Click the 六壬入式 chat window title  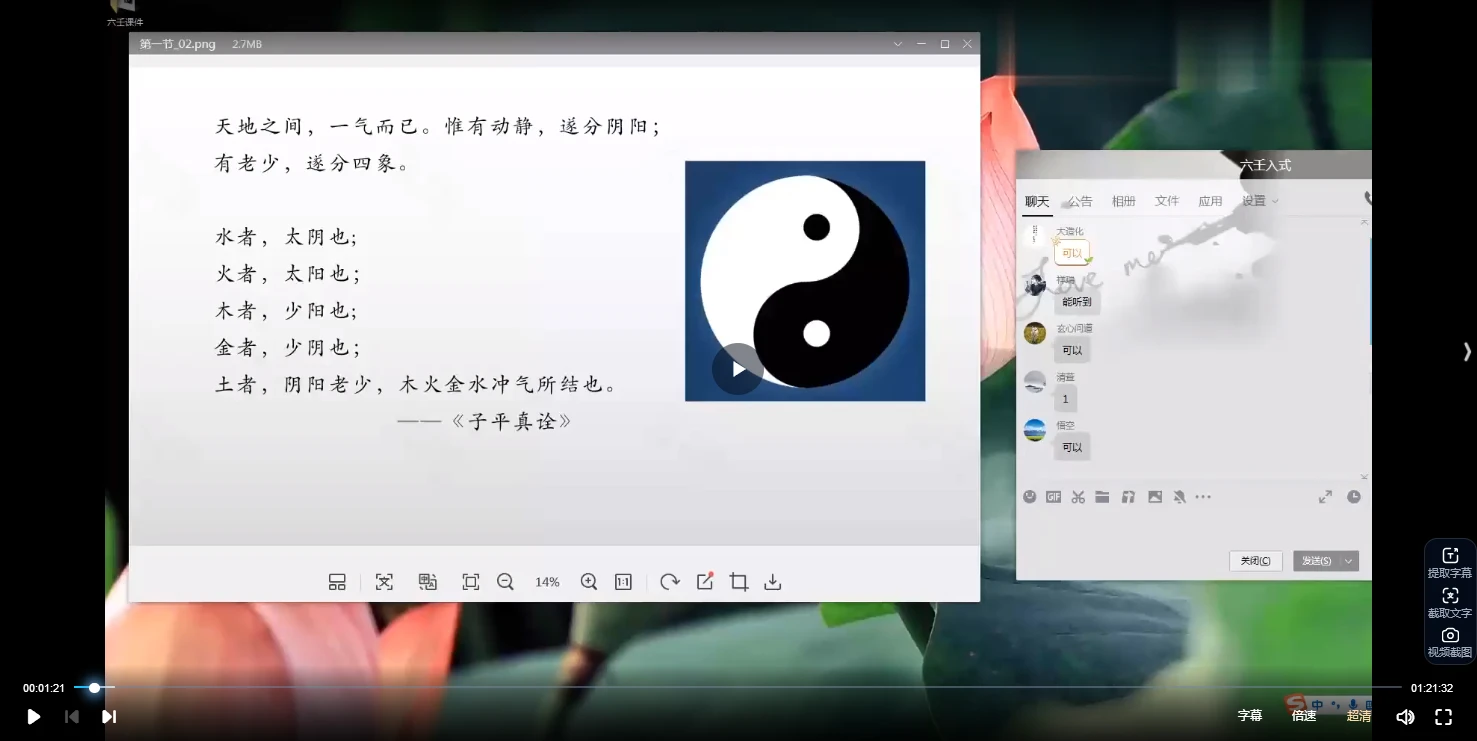click(x=1265, y=165)
